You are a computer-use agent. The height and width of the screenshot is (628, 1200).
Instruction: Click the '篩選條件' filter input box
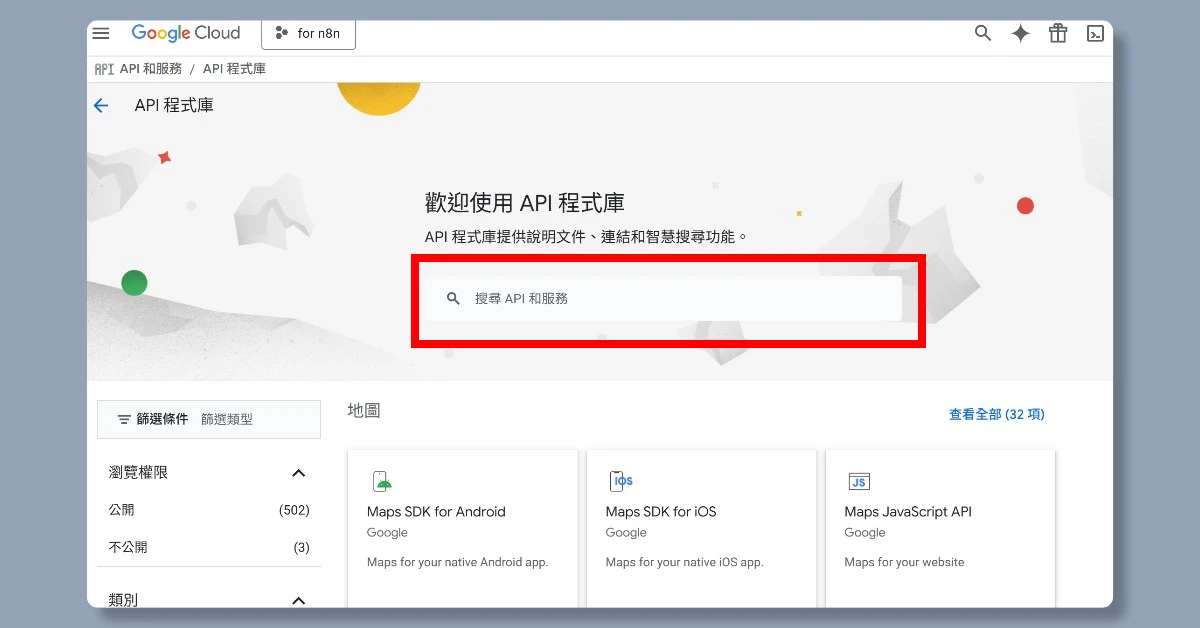coord(209,419)
